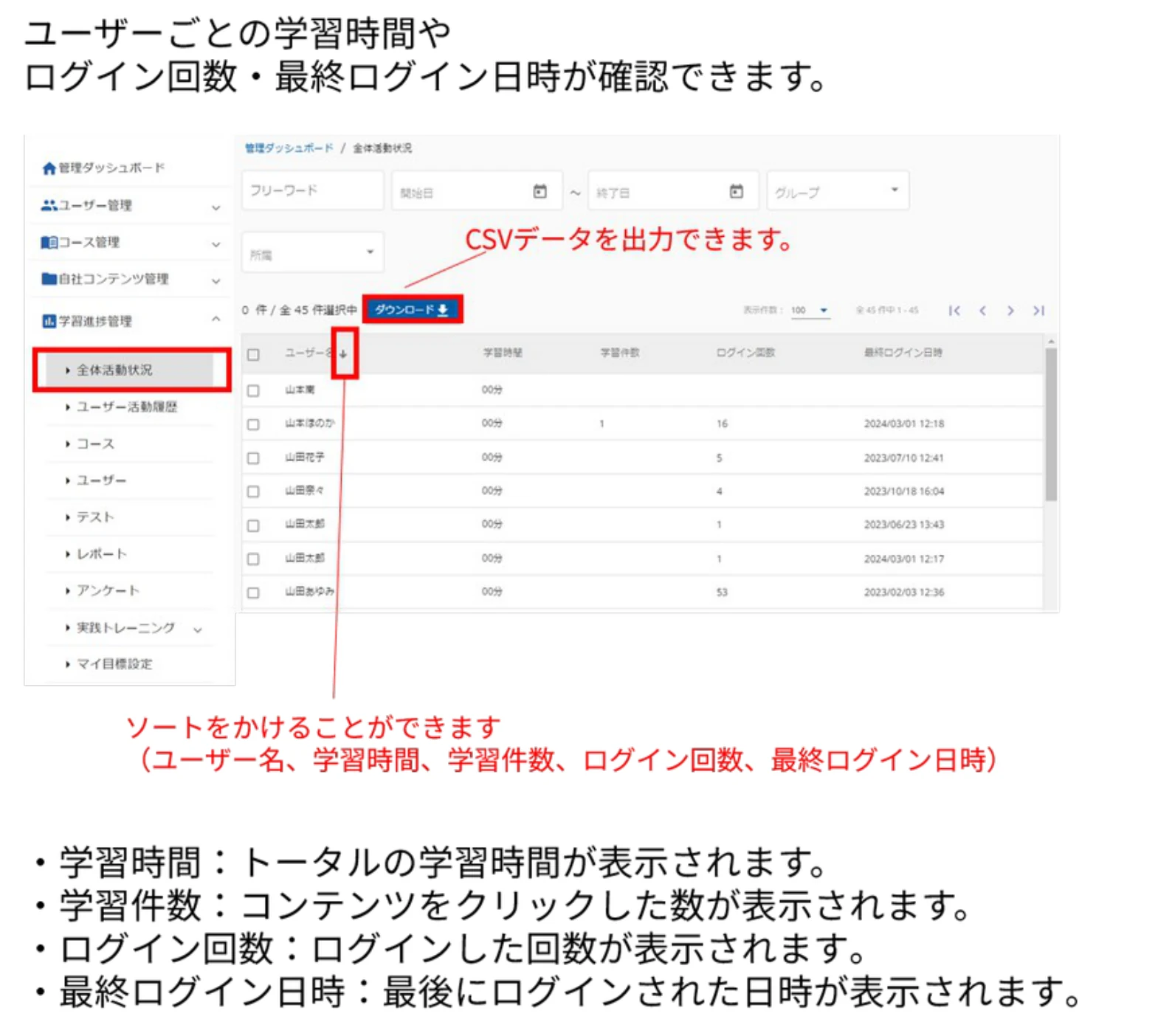Expand the ユーザー管理 chevron

click(216, 207)
